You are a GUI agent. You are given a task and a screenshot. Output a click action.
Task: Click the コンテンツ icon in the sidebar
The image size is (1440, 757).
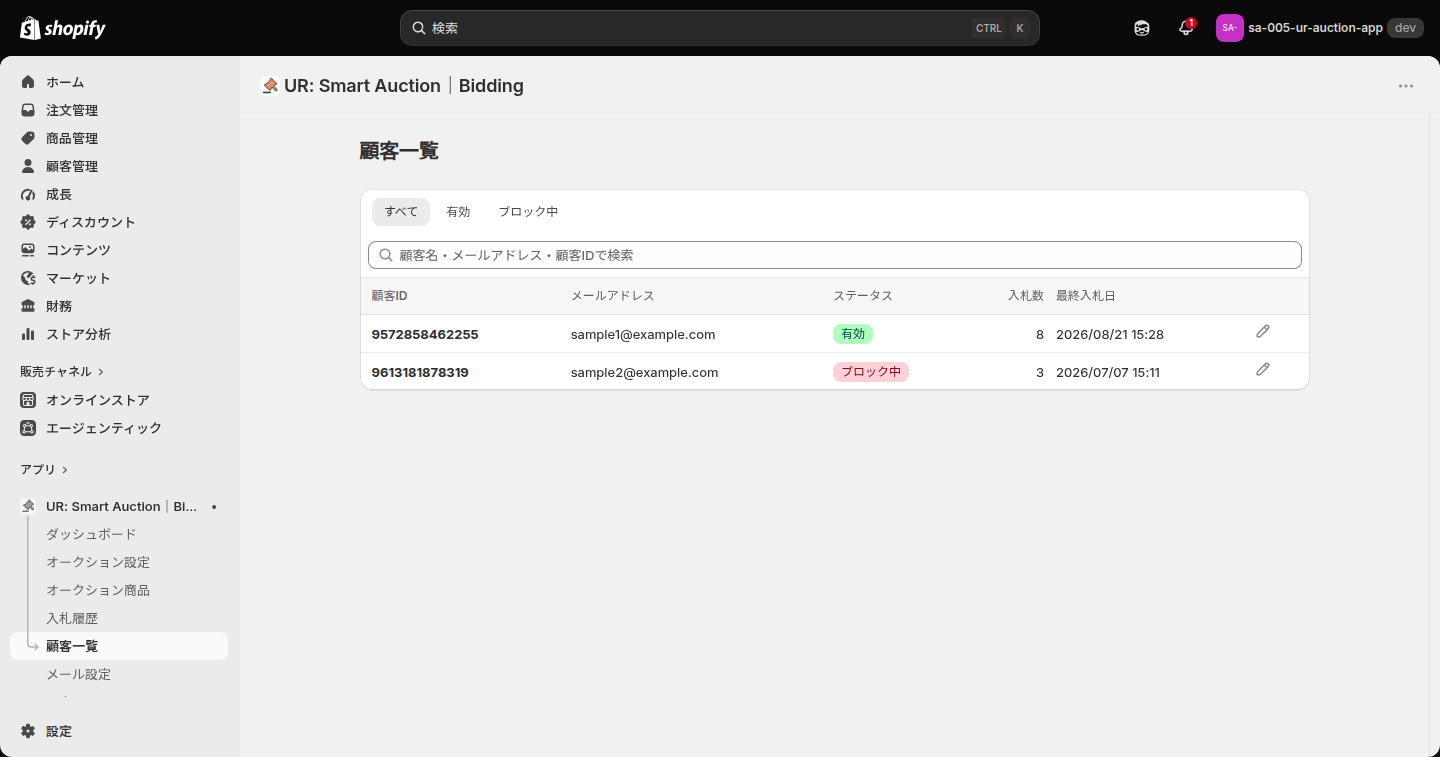(x=28, y=250)
